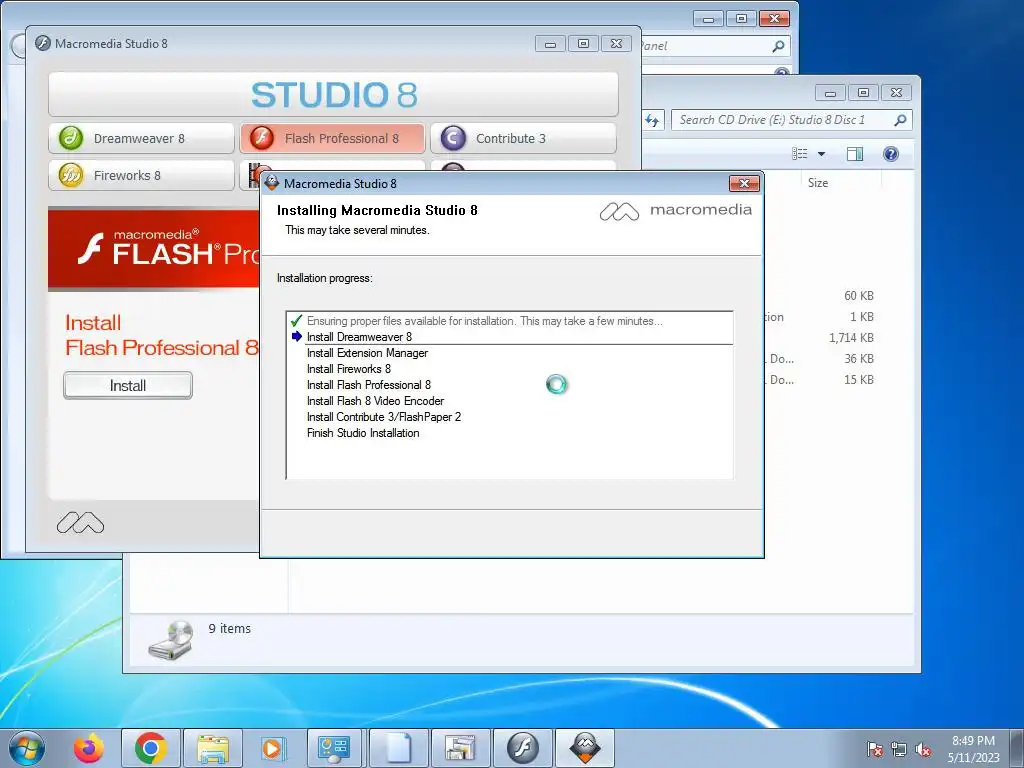Click the '9 items' status text
Viewport: 1024px width, 768px height.
point(229,628)
